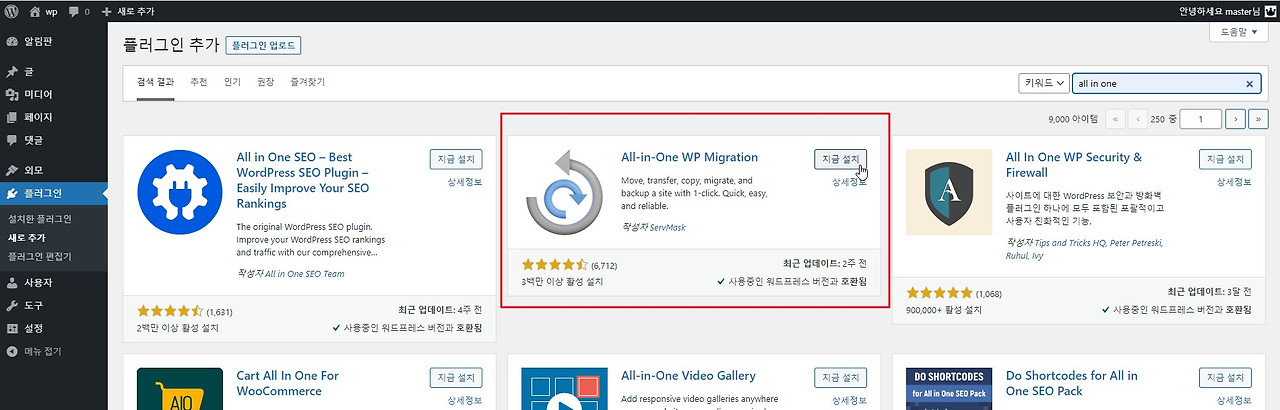Install Cart All In One For WooCommerce
The height and width of the screenshot is (410, 1280).
(456, 378)
